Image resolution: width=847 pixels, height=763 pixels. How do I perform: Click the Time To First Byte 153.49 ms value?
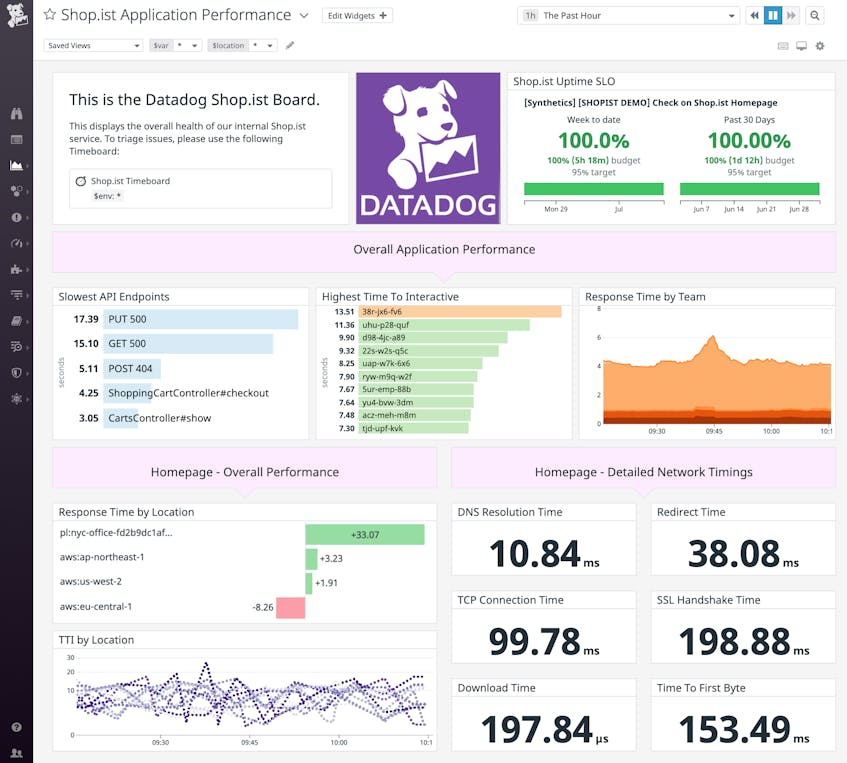coord(744,729)
